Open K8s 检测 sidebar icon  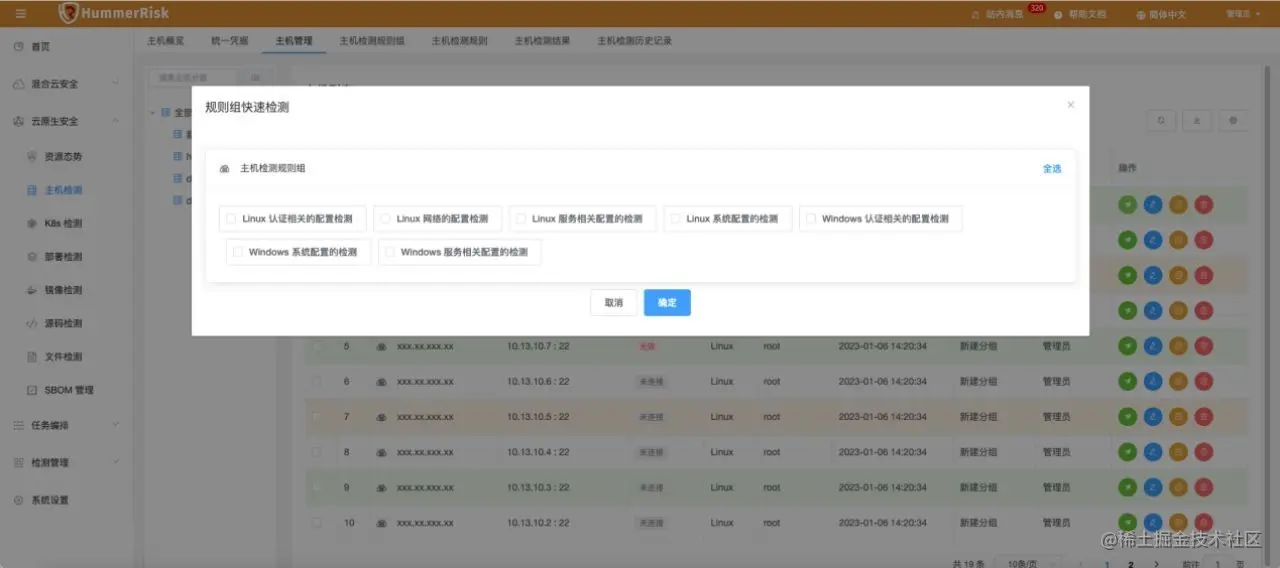point(33,223)
